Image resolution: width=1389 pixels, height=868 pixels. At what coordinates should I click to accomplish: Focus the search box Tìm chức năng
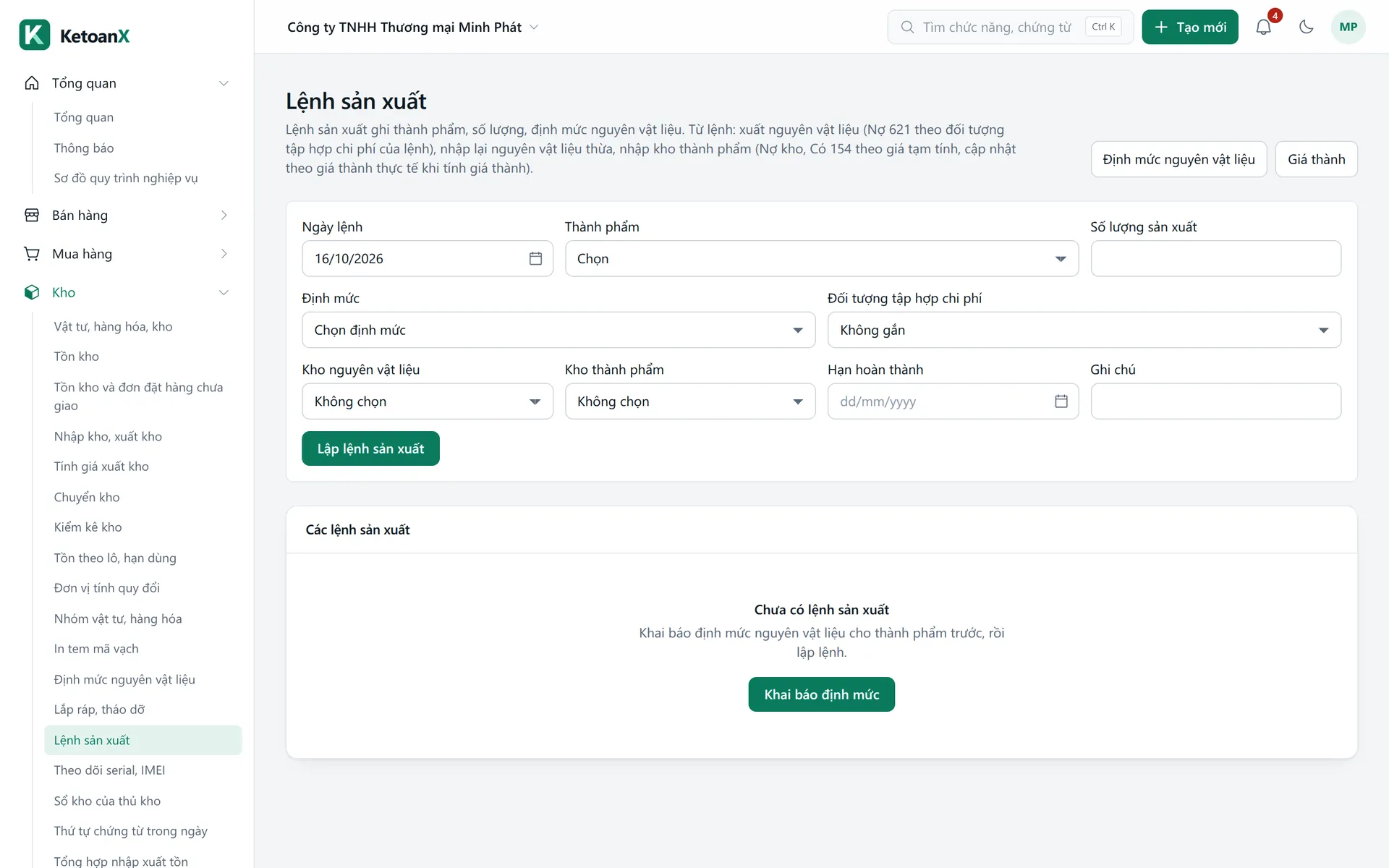click(1010, 27)
